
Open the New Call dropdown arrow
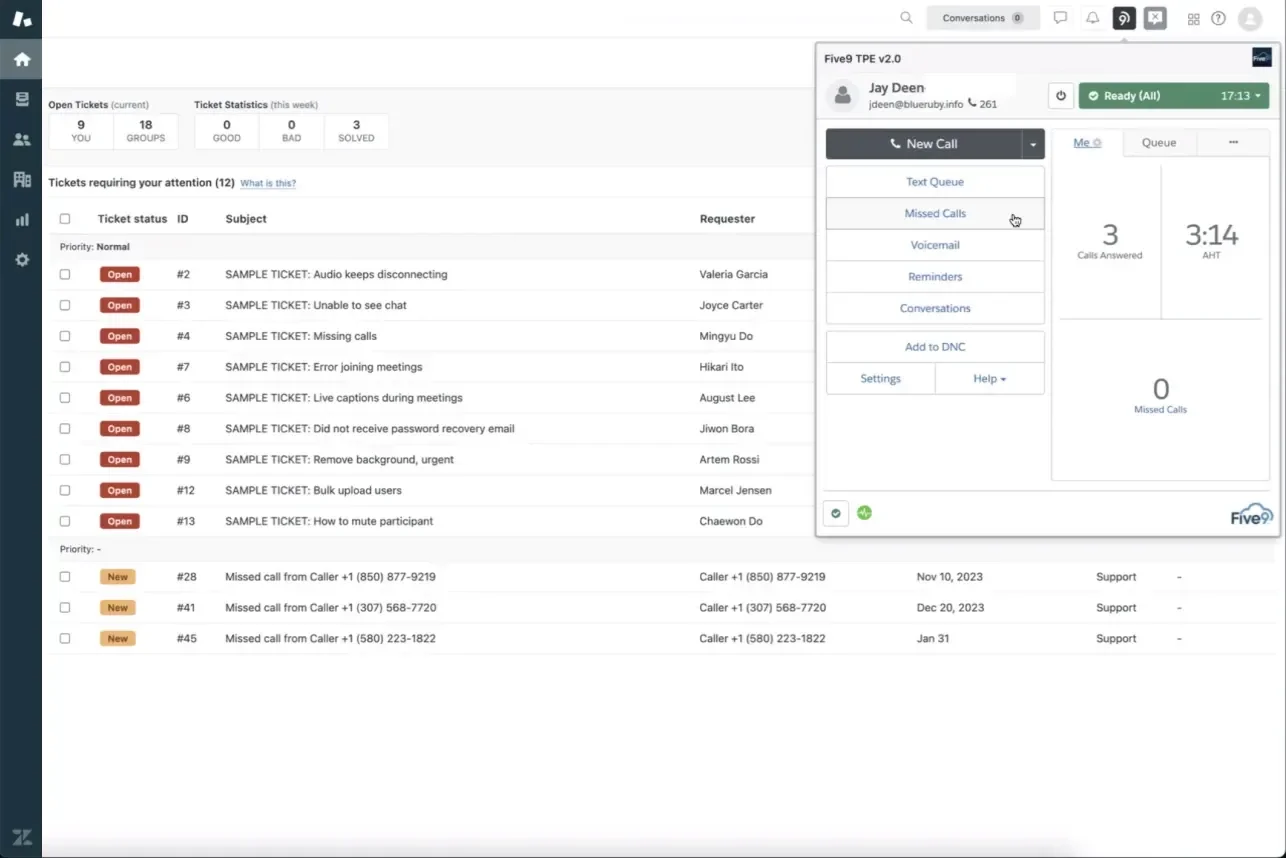(x=1032, y=143)
